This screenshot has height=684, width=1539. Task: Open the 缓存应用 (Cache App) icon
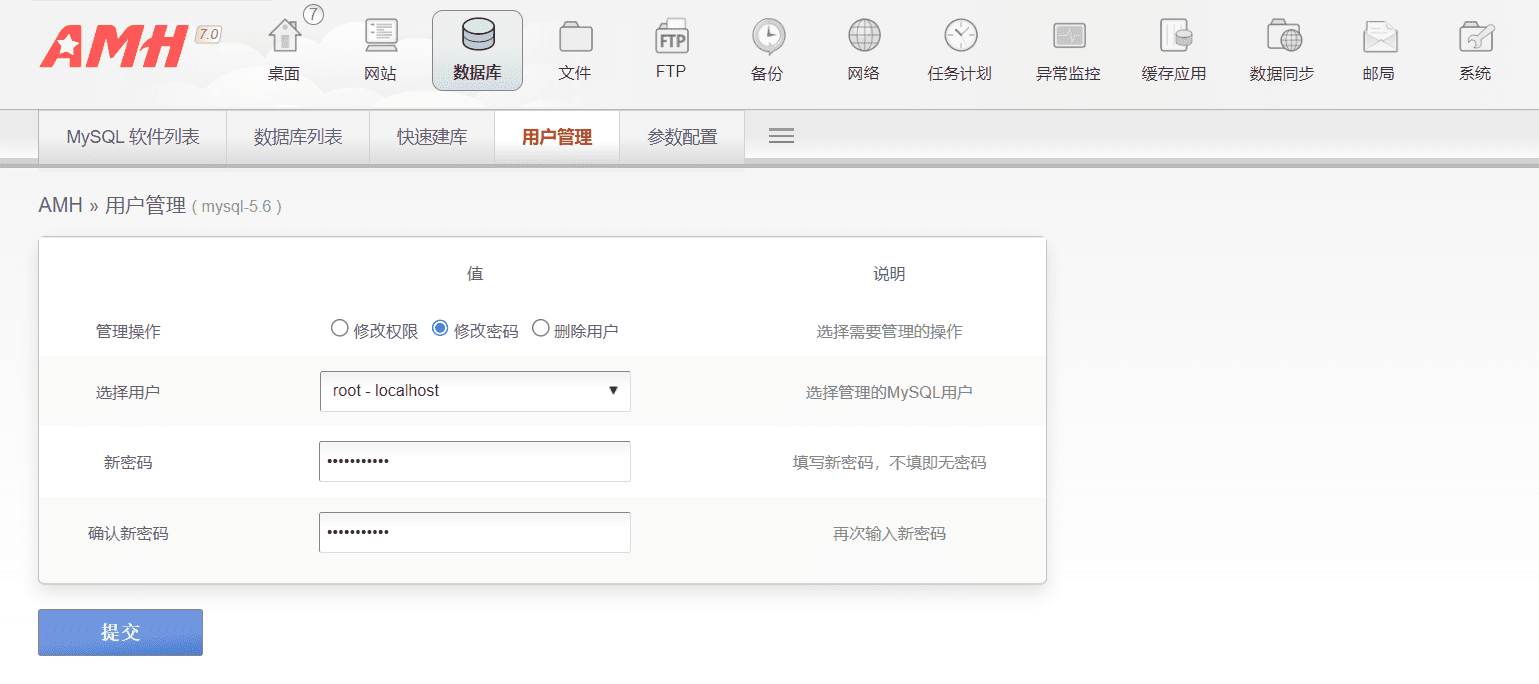click(1172, 45)
